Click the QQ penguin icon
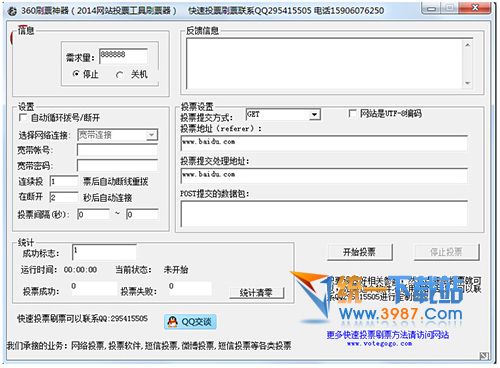This screenshot has height=368, width=500. coord(172,322)
